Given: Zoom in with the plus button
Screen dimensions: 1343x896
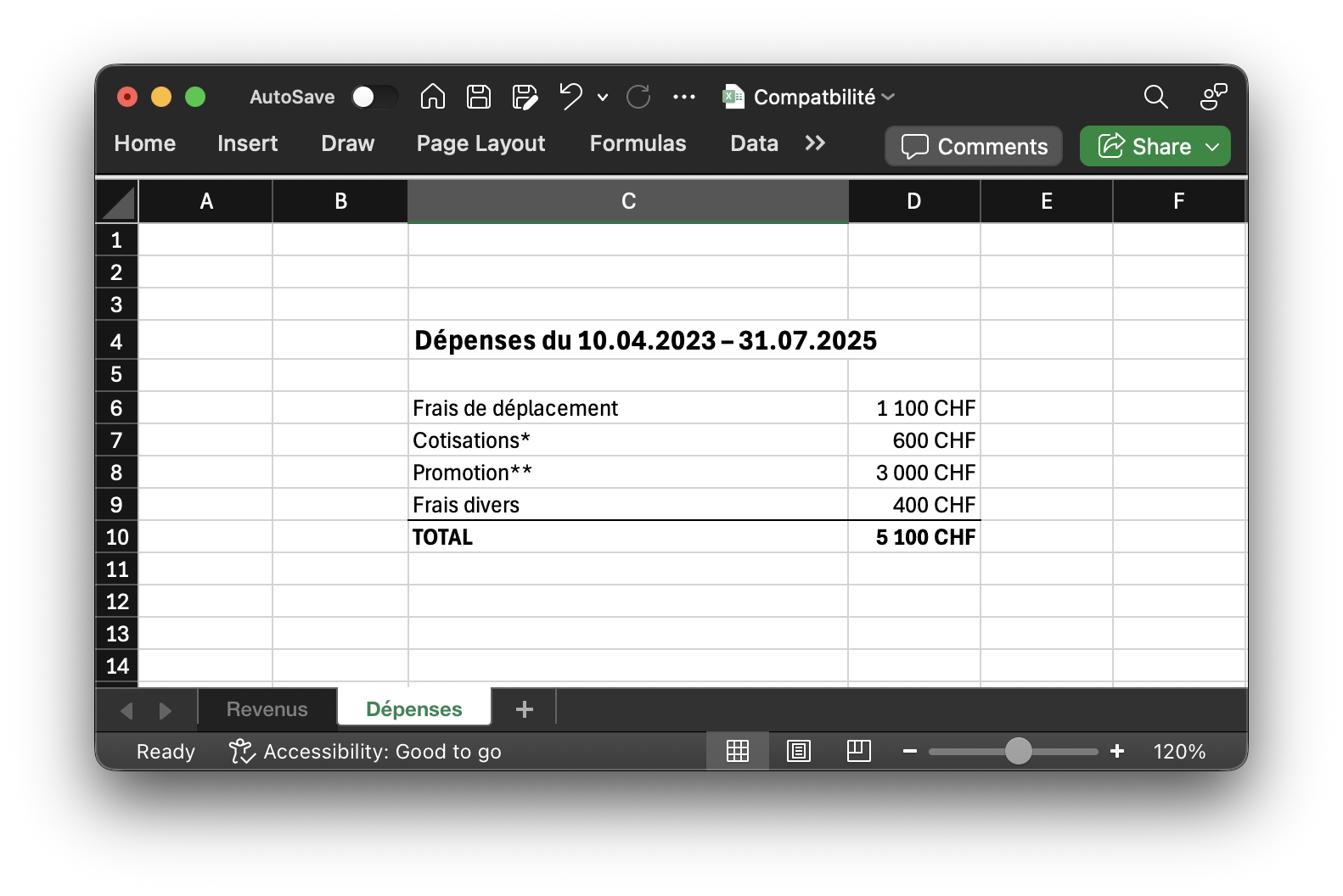Looking at the screenshot, I should (1117, 751).
